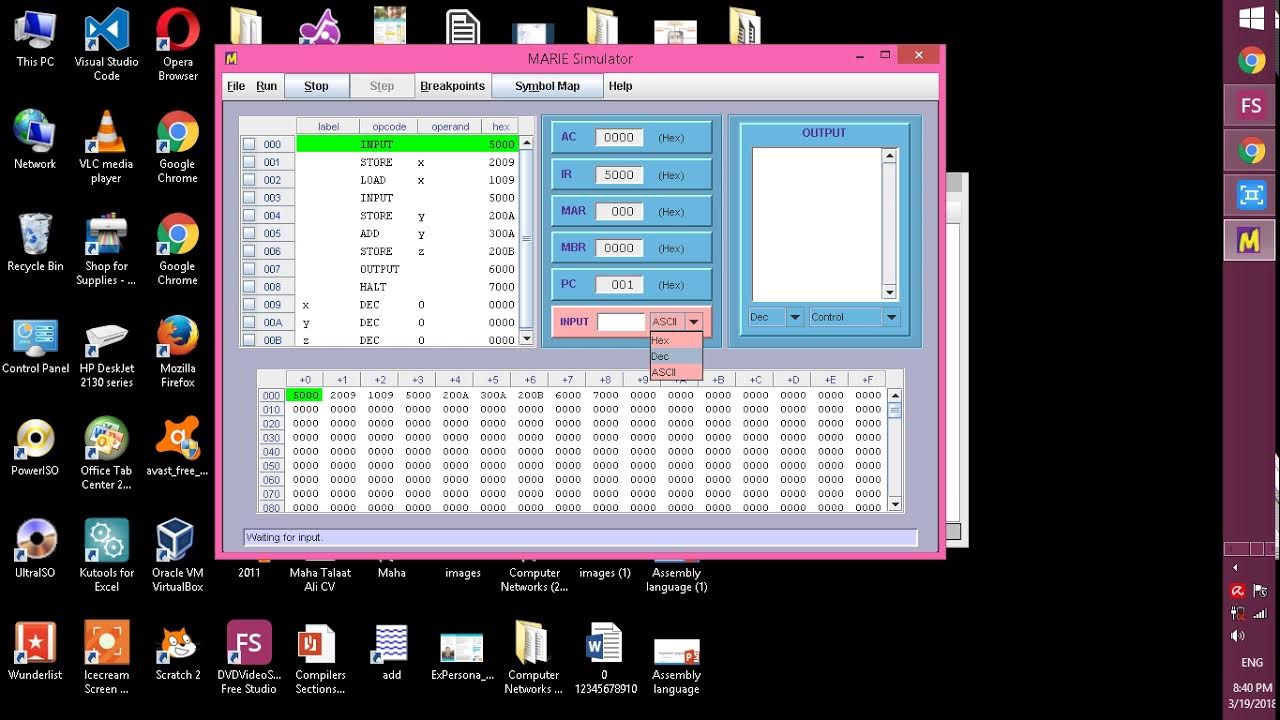Screen dimensions: 1280x720
Task: Toggle breakpoint checkbox for address 001
Action: tap(249, 162)
